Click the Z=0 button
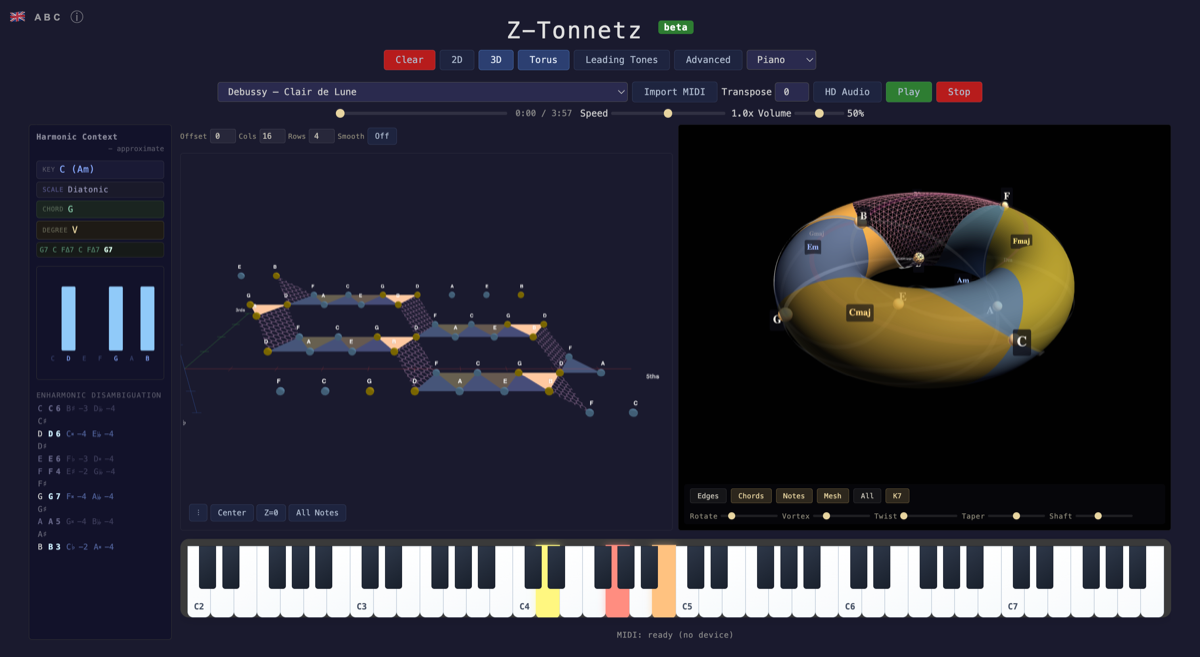Screen dimensions: 1200x657 (x=271, y=513)
